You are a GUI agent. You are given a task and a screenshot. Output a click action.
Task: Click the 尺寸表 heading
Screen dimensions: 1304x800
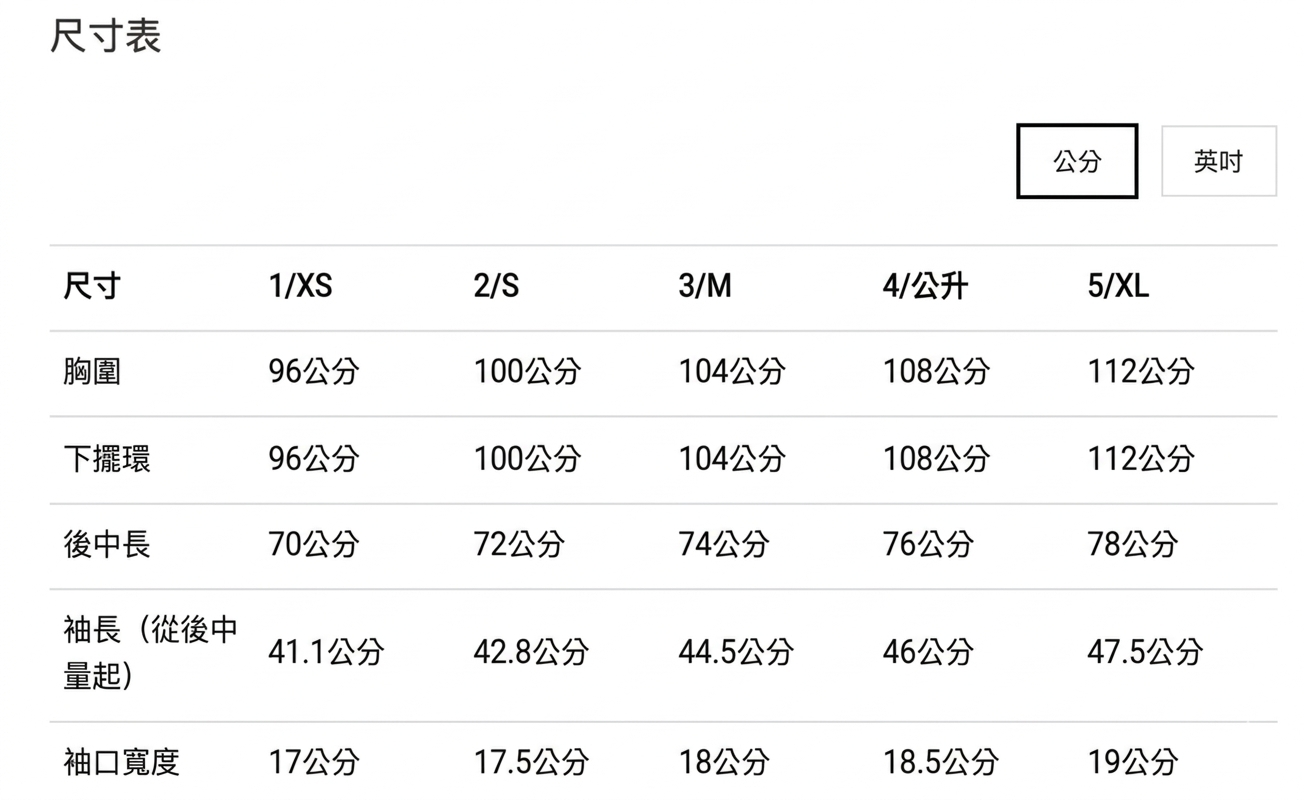click(105, 37)
